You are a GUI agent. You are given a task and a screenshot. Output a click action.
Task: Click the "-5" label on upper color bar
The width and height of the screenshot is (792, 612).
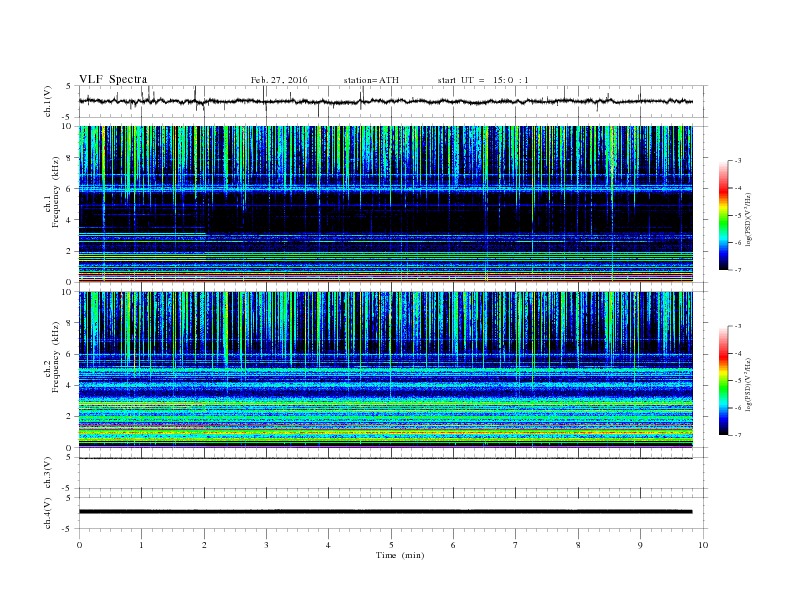click(x=738, y=216)
